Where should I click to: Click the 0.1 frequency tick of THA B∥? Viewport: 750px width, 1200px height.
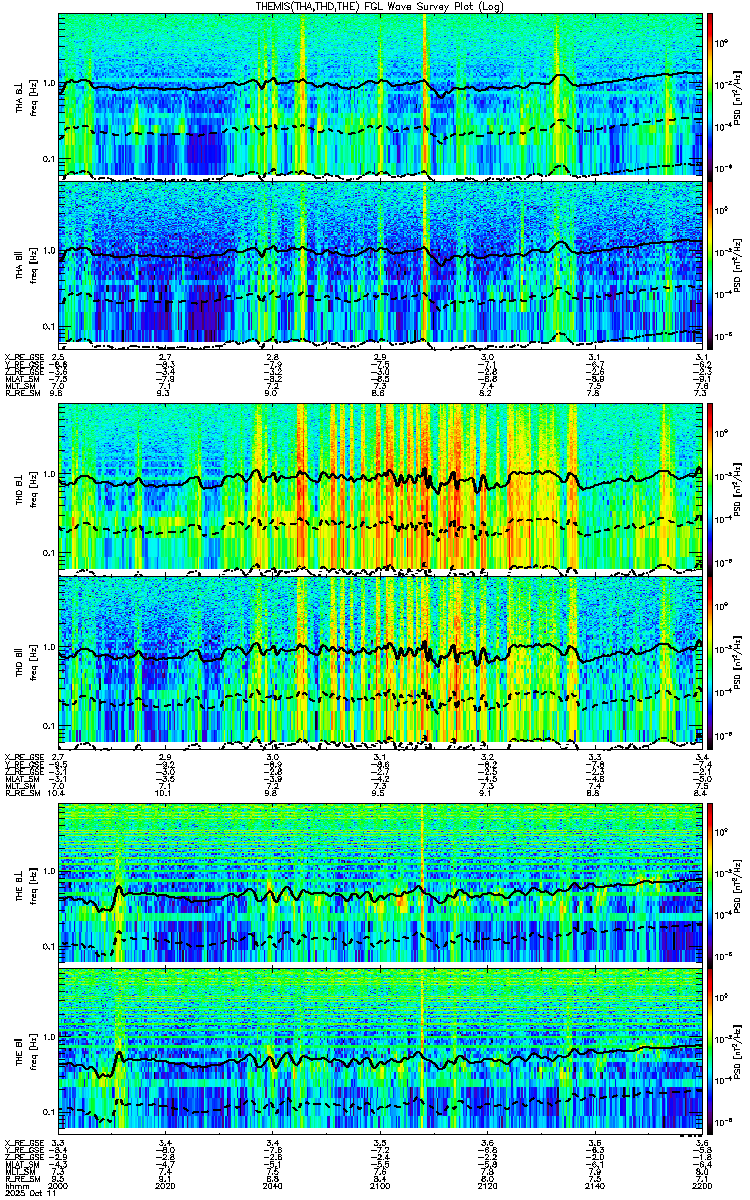pos(50,326)
